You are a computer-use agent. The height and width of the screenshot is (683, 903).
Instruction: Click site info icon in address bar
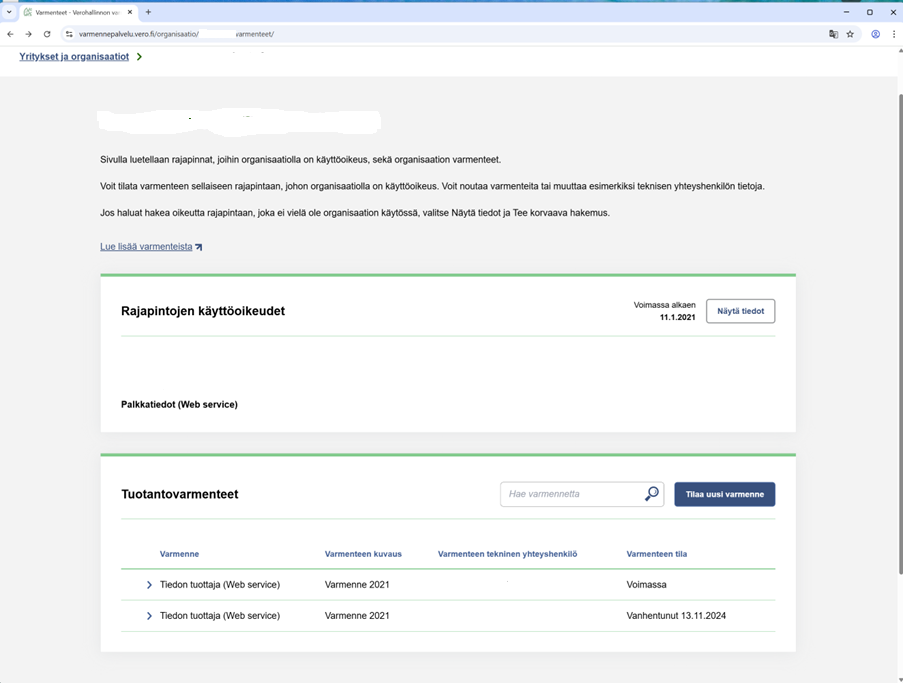tap(69, 34)
